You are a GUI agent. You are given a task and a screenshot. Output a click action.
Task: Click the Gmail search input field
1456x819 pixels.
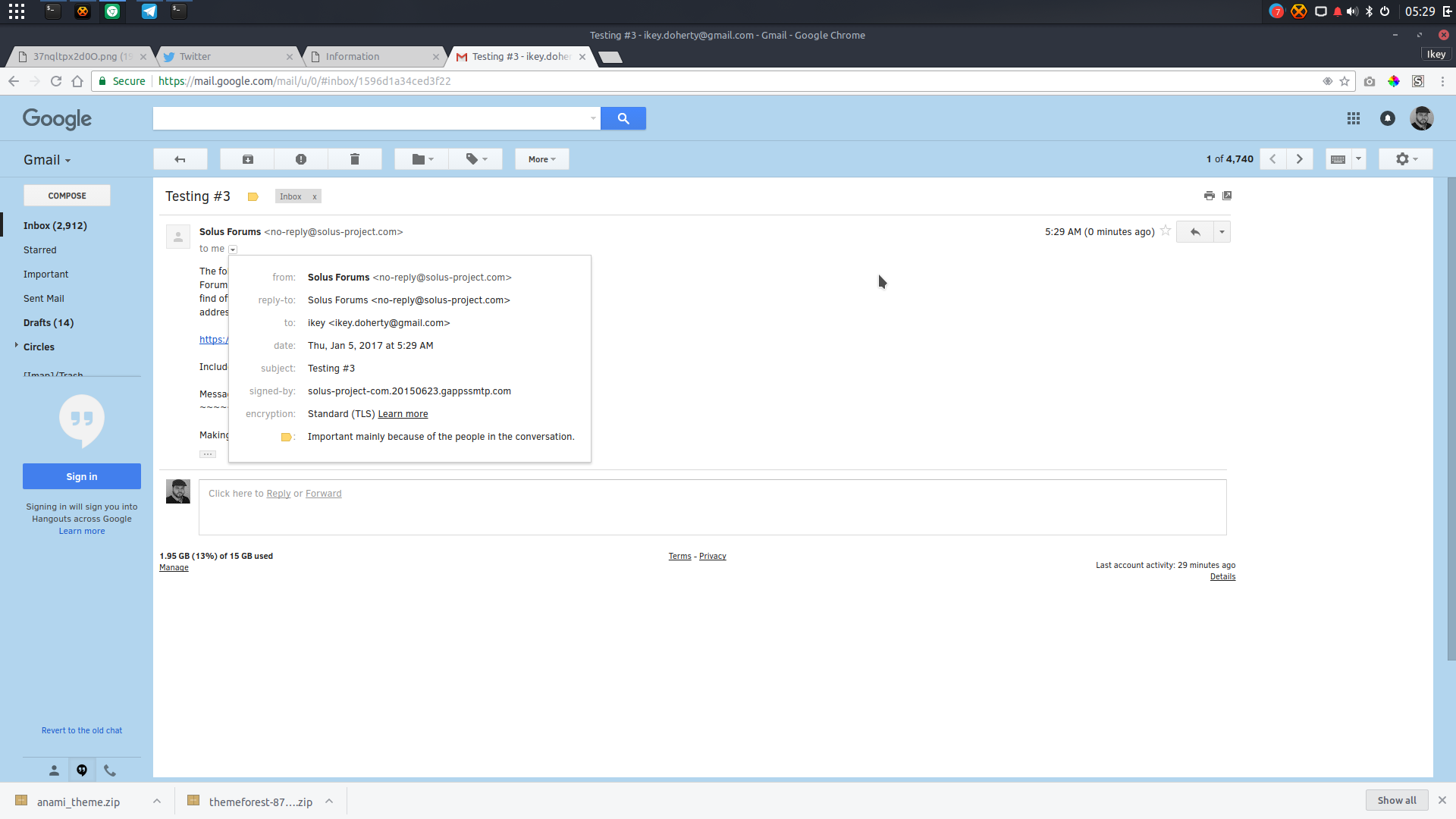pos(370,118)
